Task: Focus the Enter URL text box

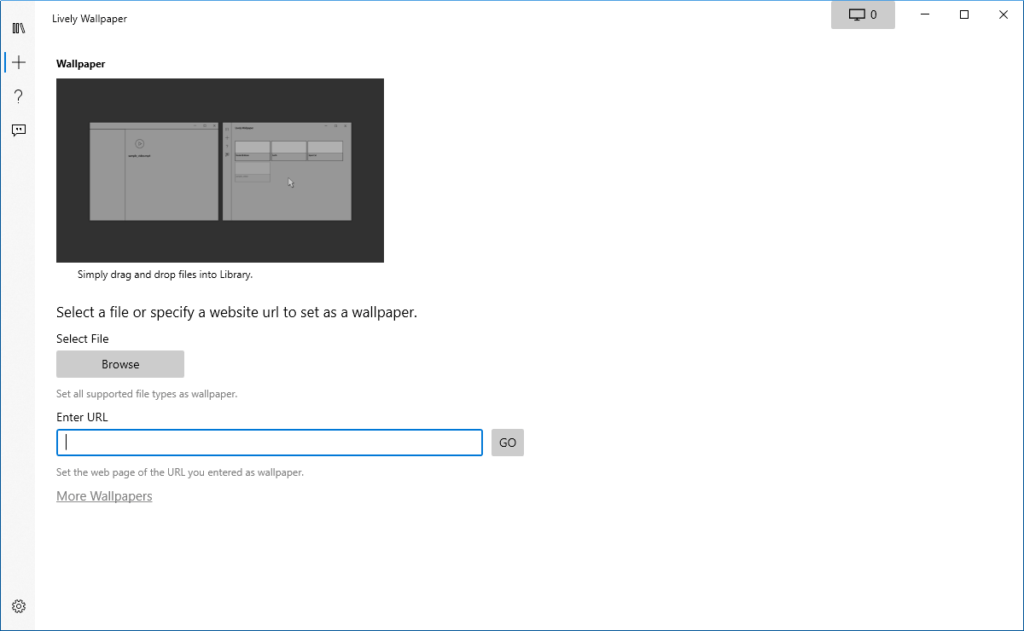Action: [270, 443]
